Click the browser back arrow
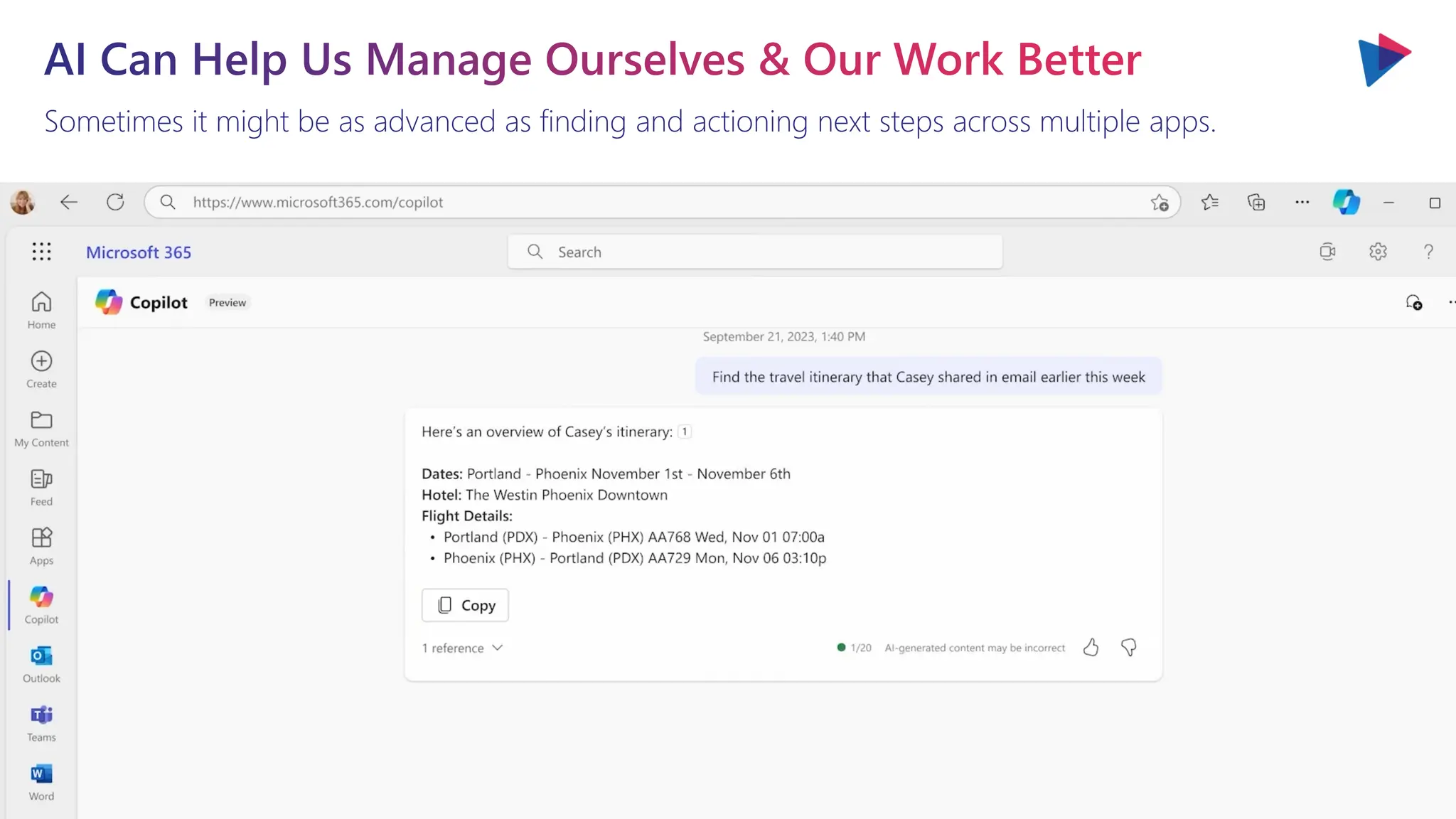This screenshot has height=819, width=1456. [69, 202]
